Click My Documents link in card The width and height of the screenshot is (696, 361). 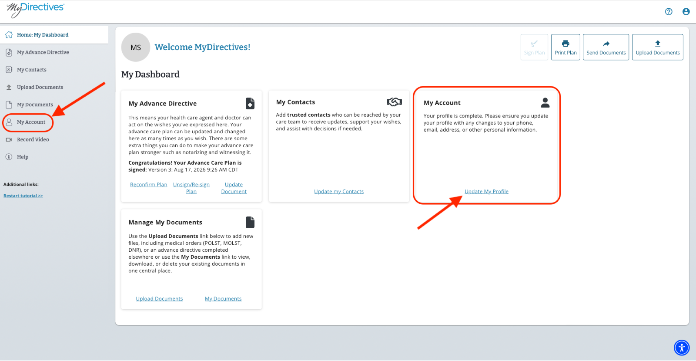pos(223,299)
